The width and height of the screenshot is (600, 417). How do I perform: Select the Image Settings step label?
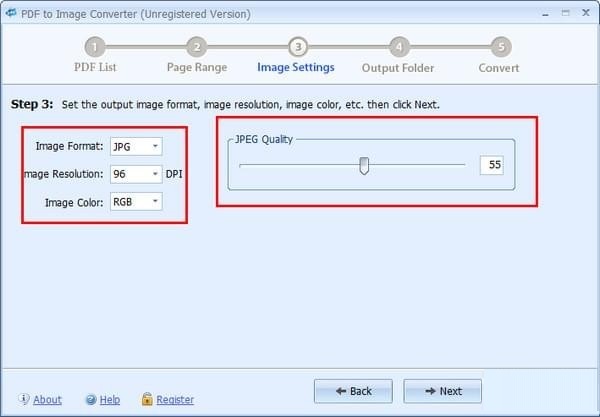(x=296, y=67)
